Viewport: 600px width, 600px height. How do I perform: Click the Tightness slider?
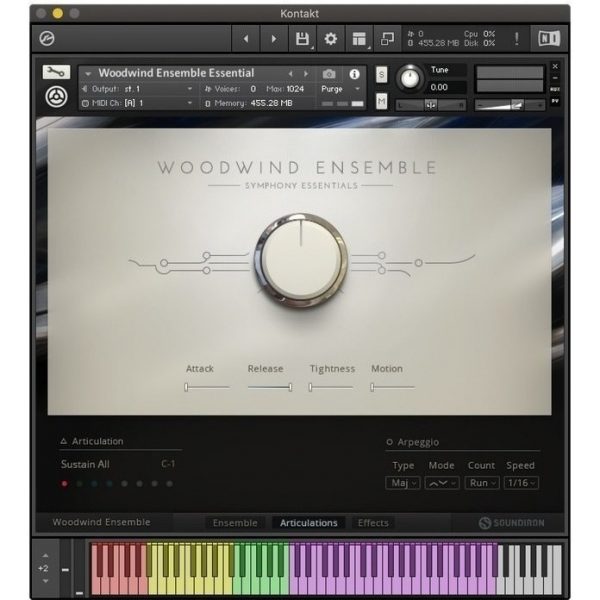tap(331, 387)
